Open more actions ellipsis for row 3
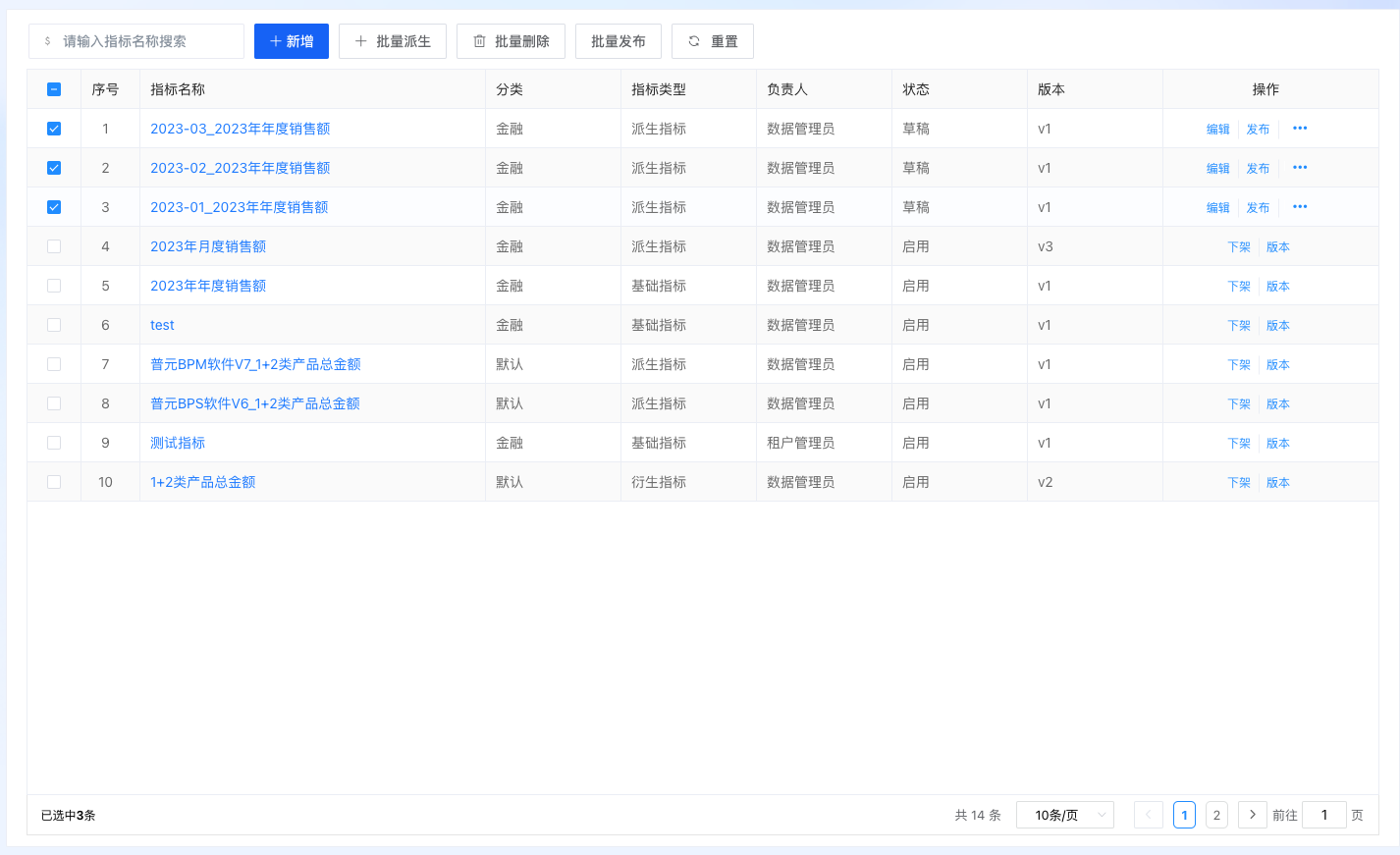Screen dimensions: 1400x855 tap(1300, 207)
